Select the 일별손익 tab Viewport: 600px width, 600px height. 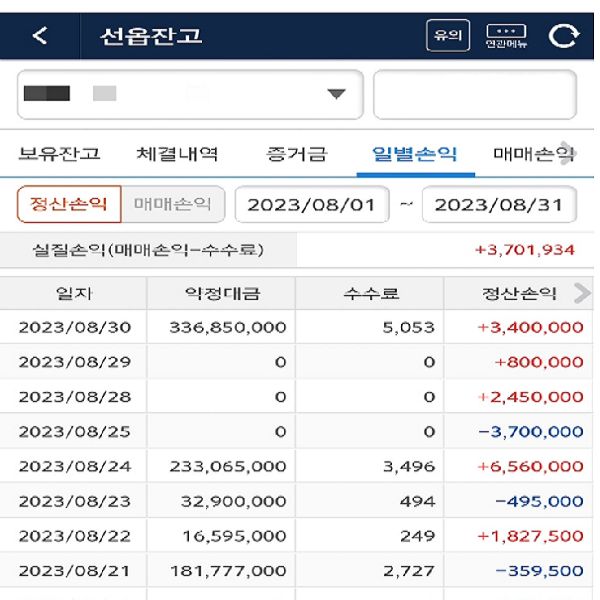click(x=414, y=154)
